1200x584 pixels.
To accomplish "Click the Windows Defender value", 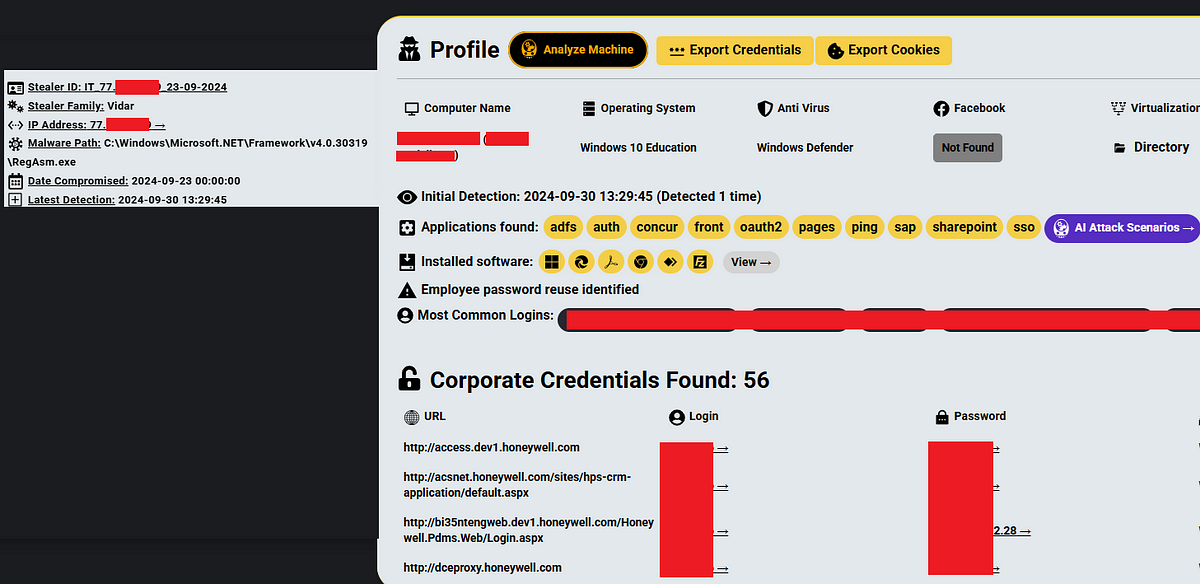I will click(805, 148).
